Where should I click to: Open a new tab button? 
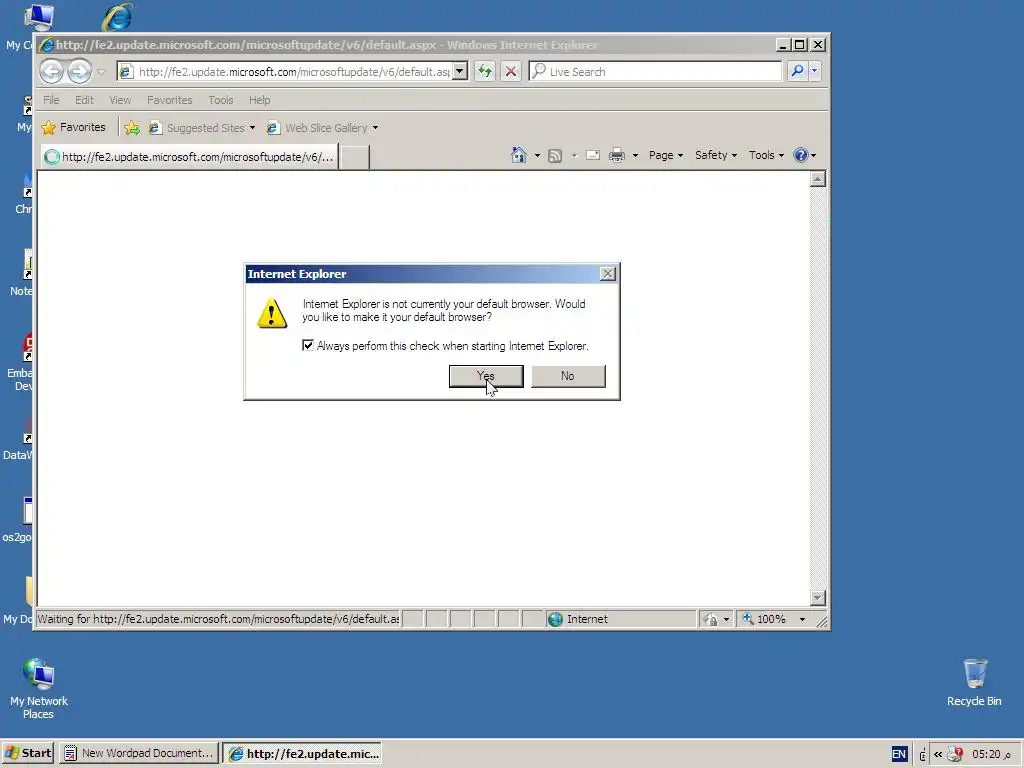point(355,157)
